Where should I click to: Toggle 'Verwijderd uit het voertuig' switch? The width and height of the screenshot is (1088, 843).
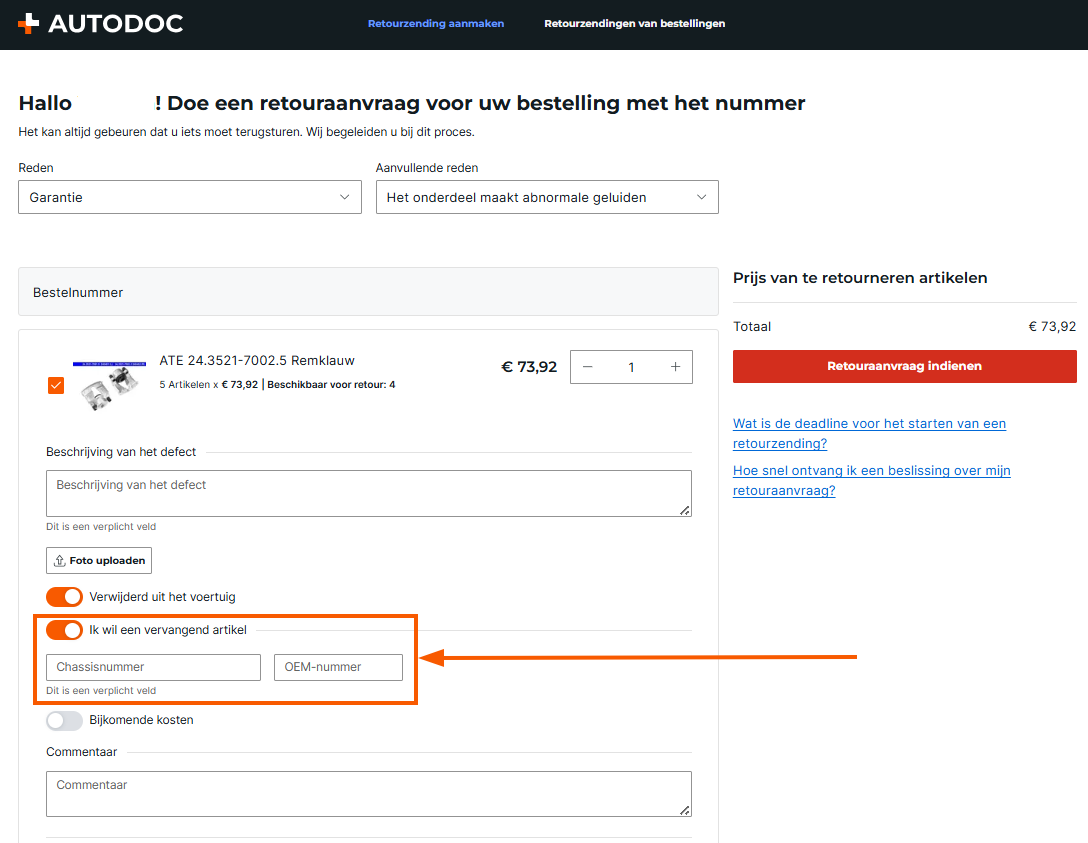65,597
